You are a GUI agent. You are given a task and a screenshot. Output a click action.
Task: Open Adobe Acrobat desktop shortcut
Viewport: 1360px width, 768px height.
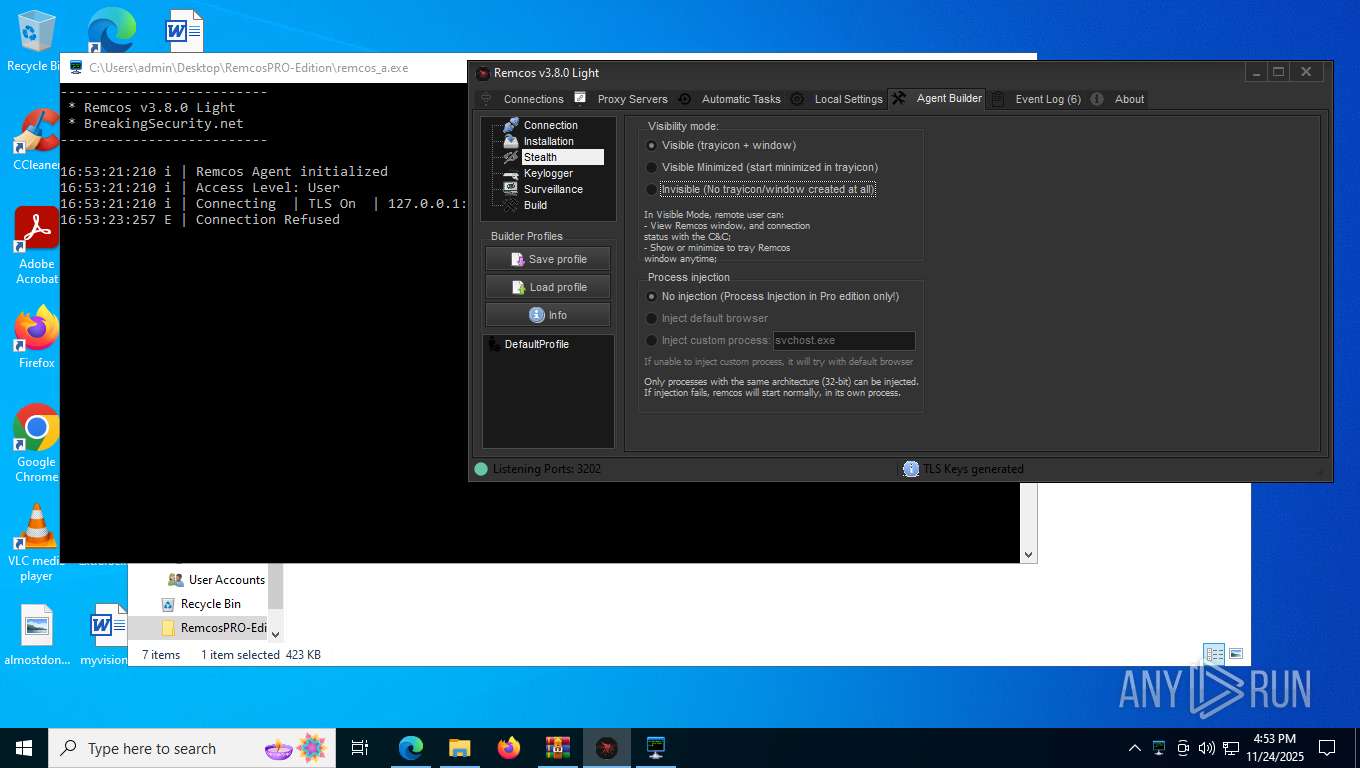pyautogui.click(x=37, y=246)
